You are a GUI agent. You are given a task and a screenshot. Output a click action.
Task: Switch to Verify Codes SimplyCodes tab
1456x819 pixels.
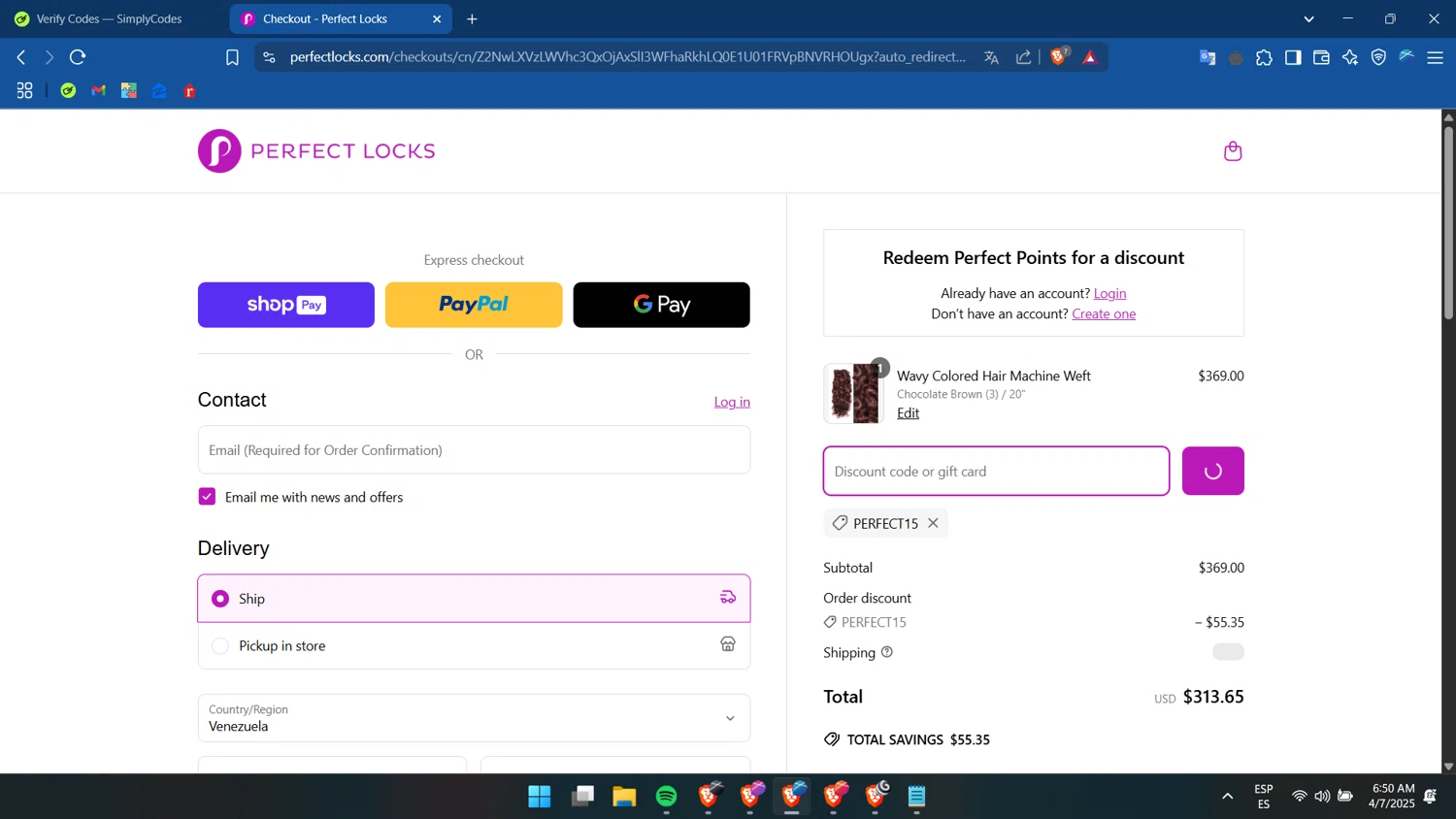109,18
